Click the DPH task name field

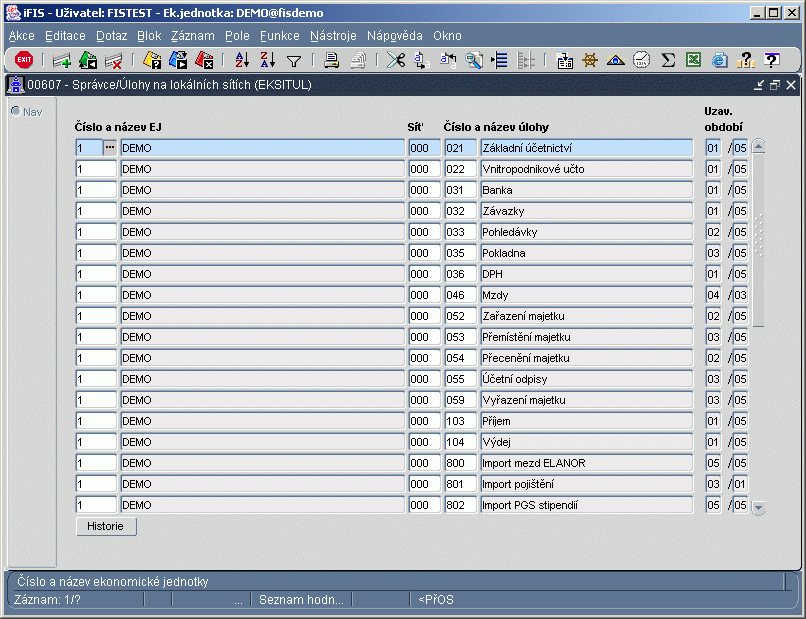(587, 274)
